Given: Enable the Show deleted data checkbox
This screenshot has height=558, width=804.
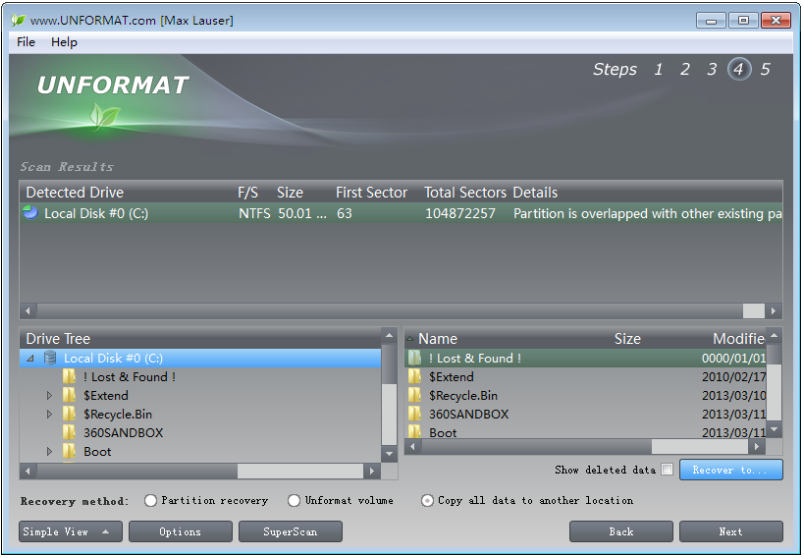Looking at the screenshot, I should tap(667, 469).
